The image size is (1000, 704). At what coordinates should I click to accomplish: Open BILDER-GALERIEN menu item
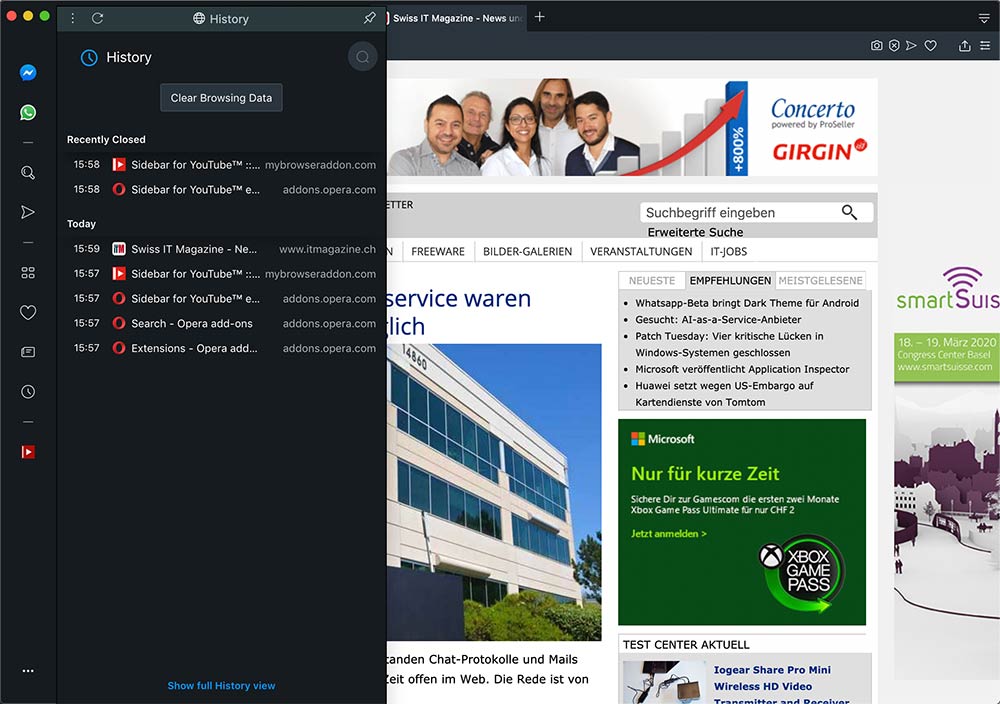[527, 251]
